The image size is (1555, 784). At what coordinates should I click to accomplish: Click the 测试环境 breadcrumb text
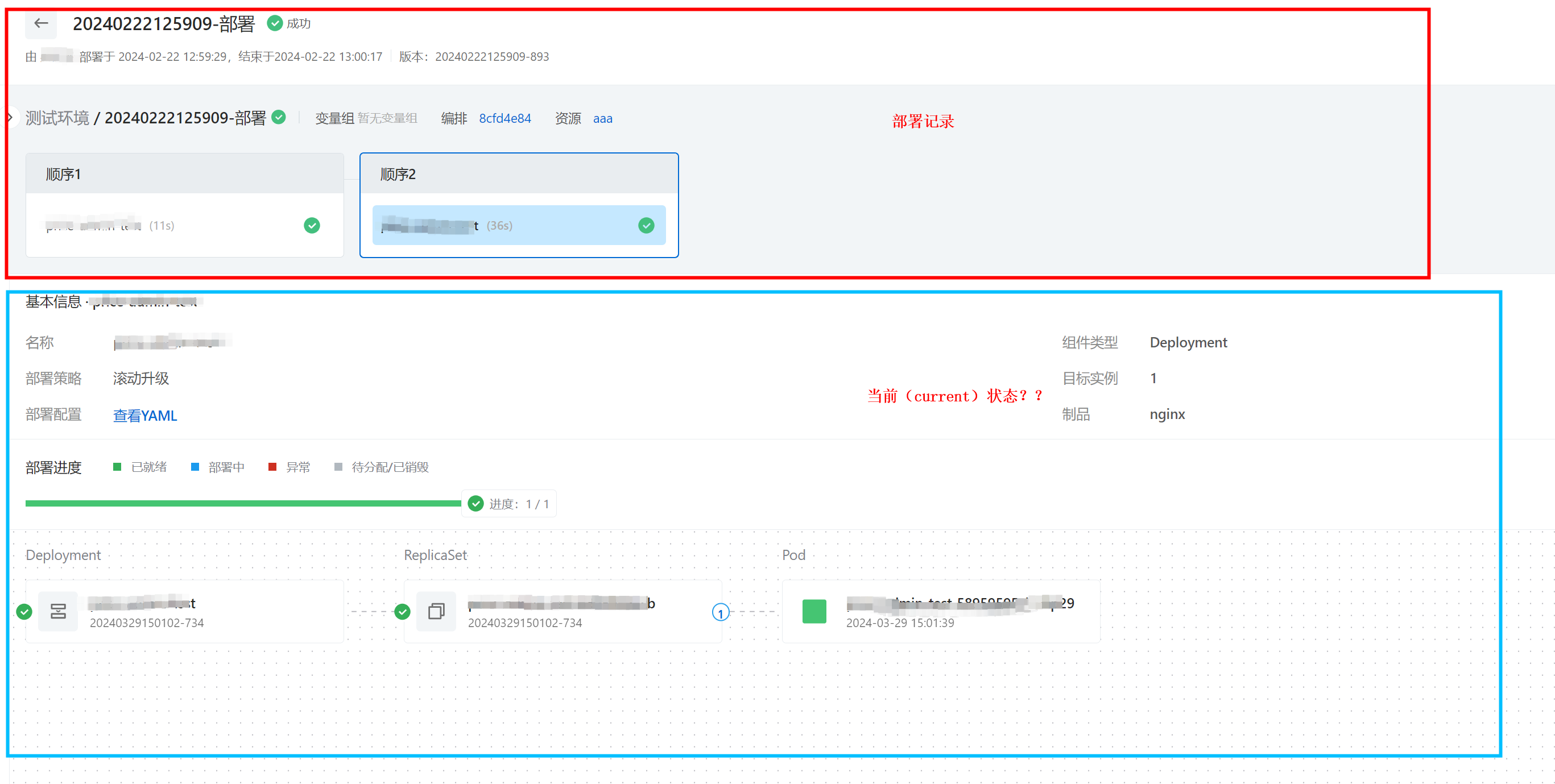tap(57, 118)
